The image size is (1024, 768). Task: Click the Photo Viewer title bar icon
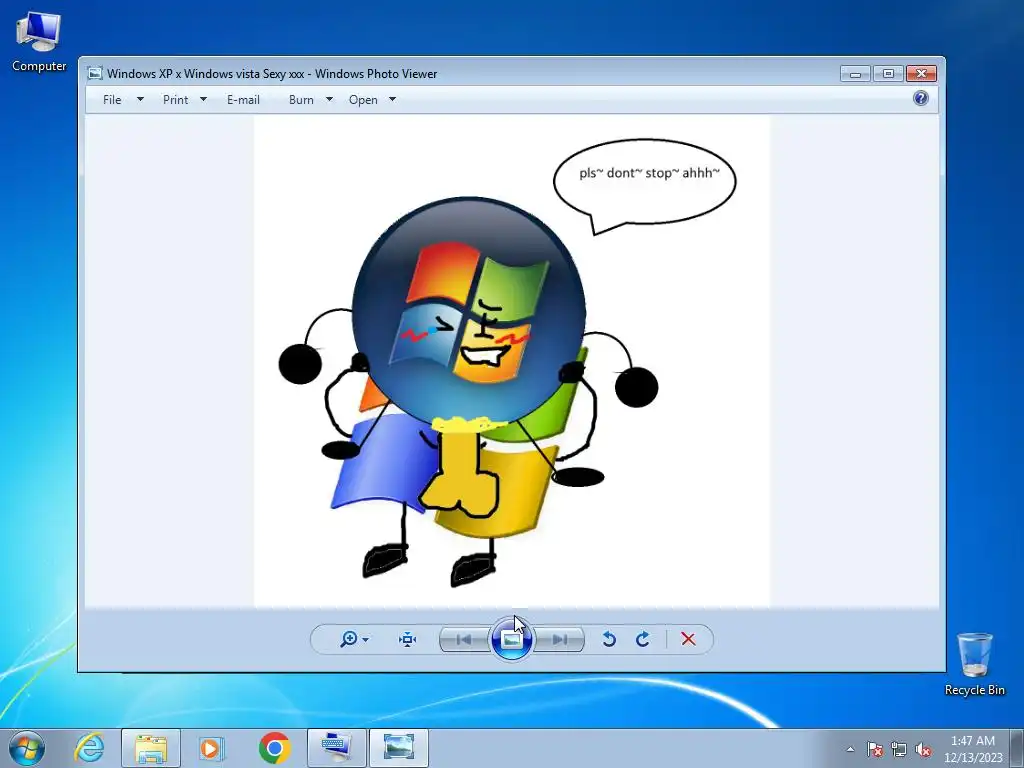pyautogui.click(x=95, y=73)
